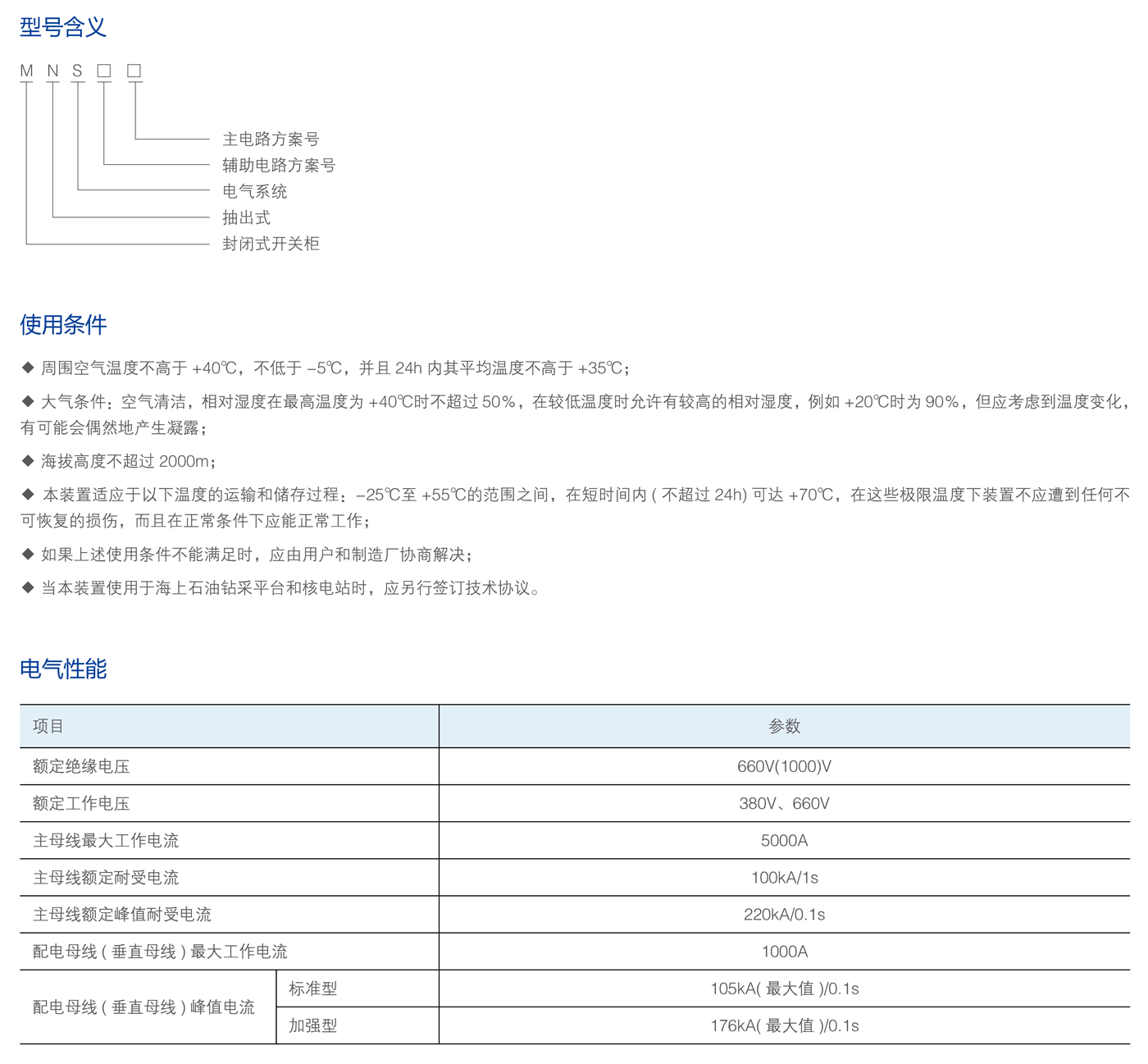This screenshot has width=1148, height=1064.
Task: Click the 参数 table column header
Action: 784,726
